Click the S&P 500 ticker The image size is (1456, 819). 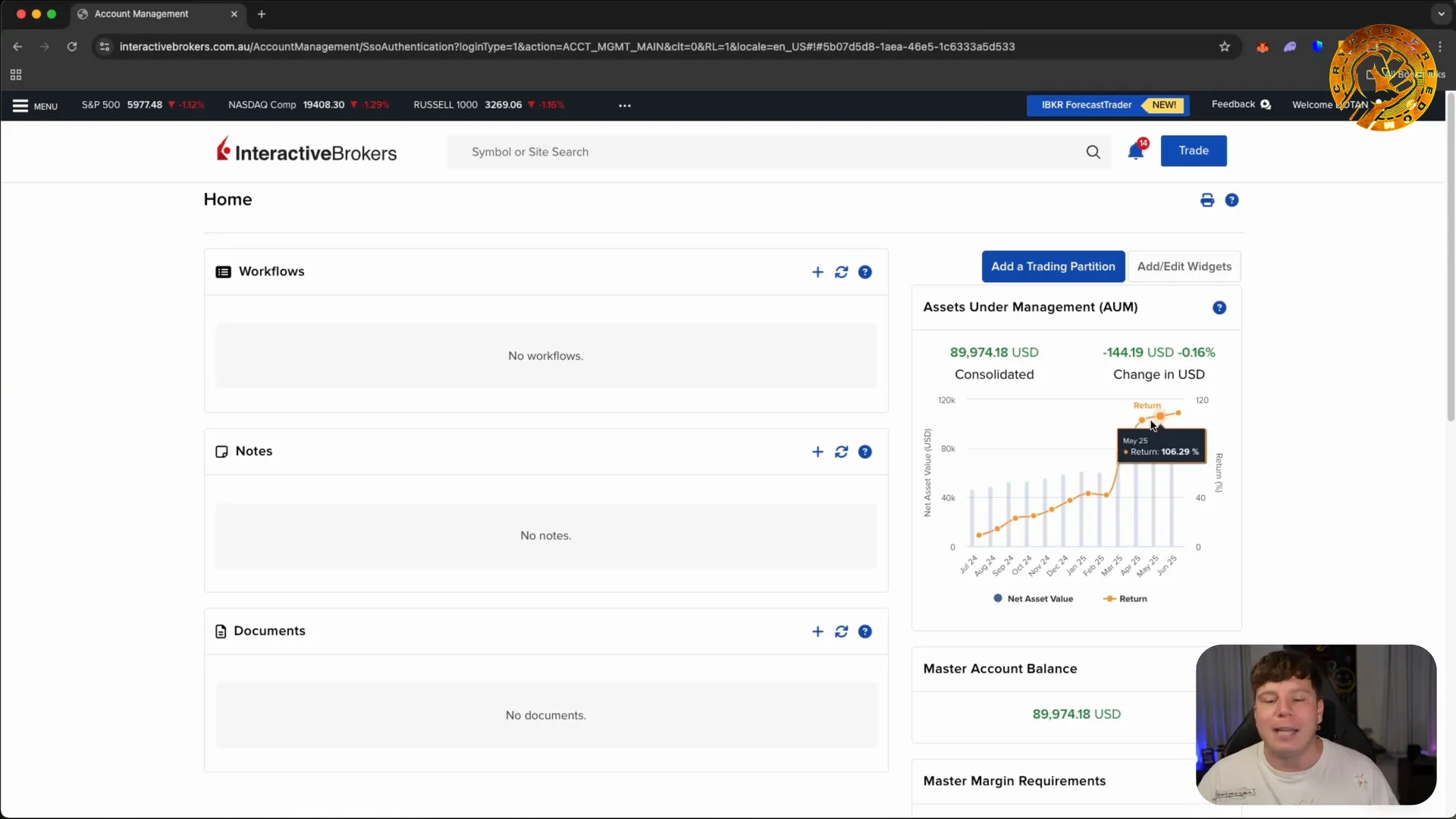tap(143, 105)
